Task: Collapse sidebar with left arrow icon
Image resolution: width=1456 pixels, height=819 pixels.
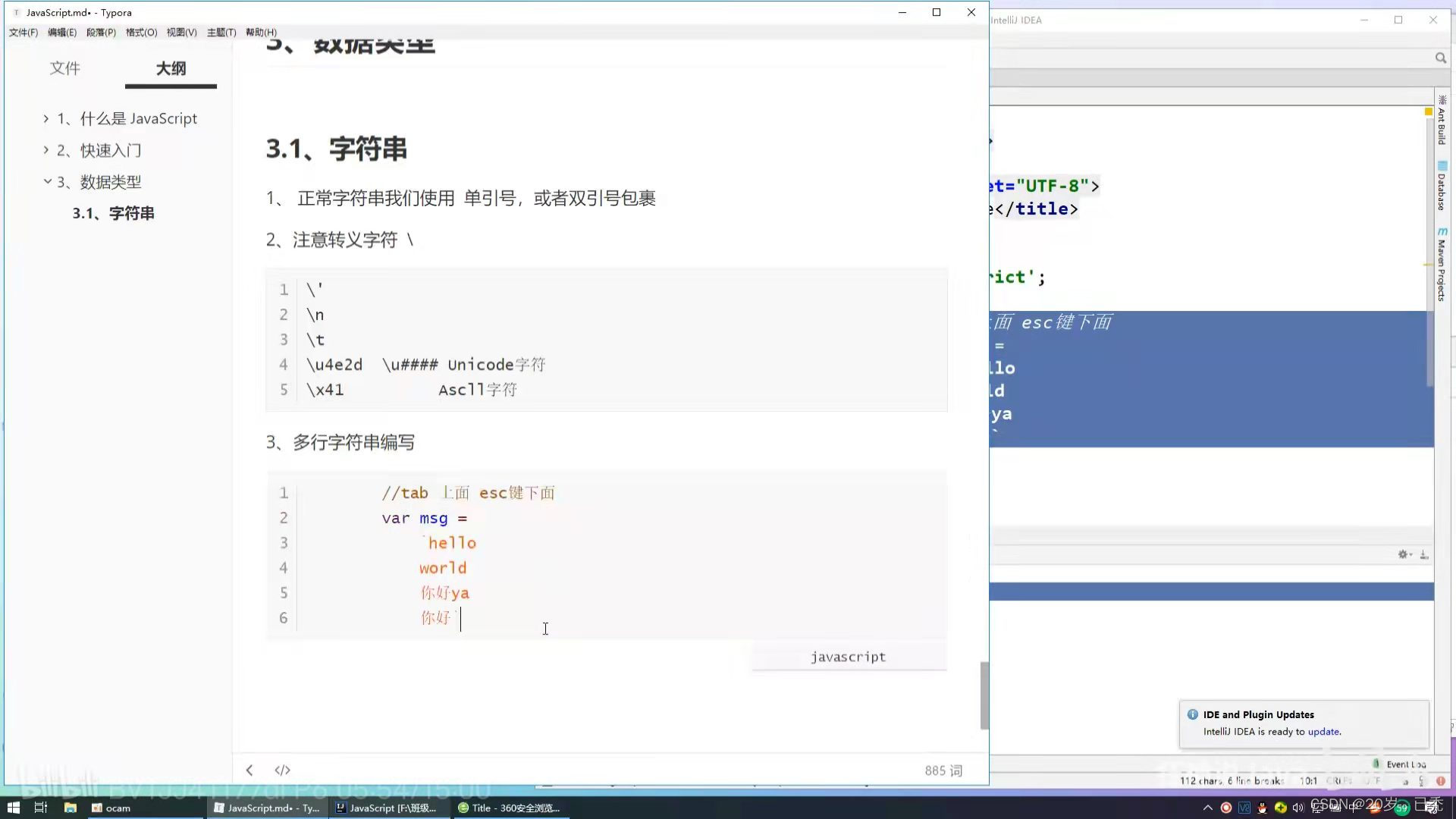Action: click(249, 770)
